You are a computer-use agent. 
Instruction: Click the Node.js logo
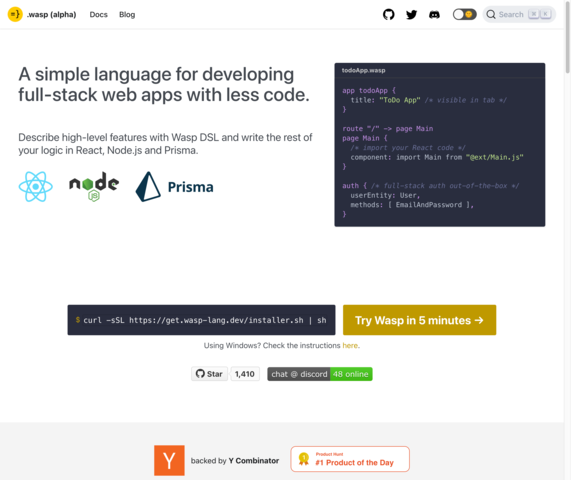pos(94,186)
